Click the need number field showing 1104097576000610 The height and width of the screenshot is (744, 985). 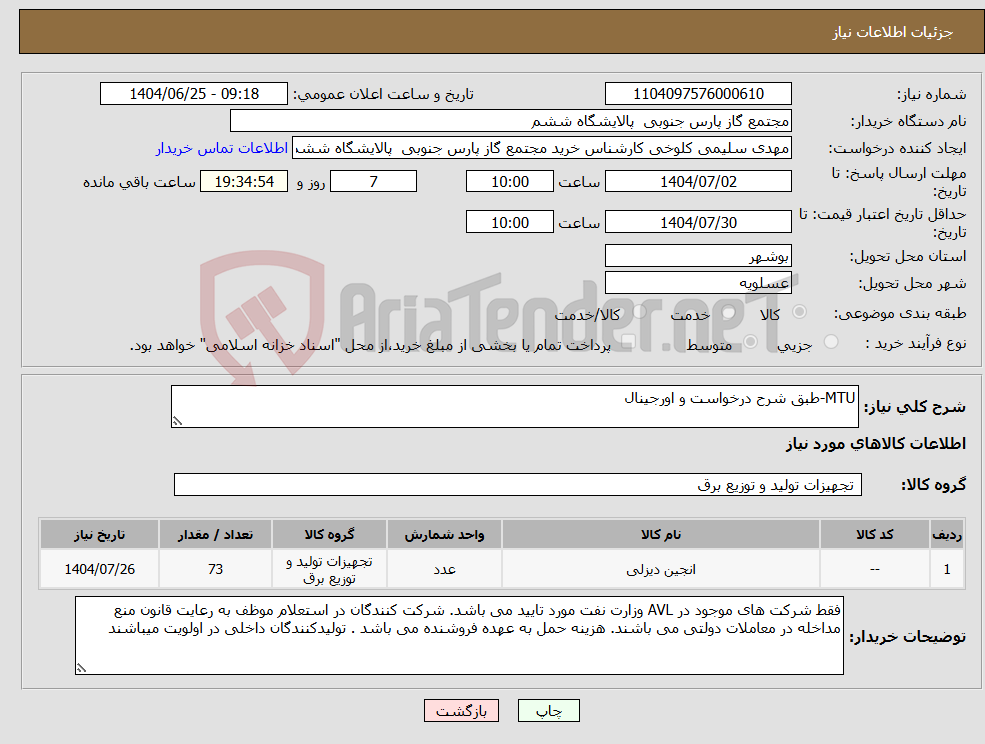click(697, 93)
